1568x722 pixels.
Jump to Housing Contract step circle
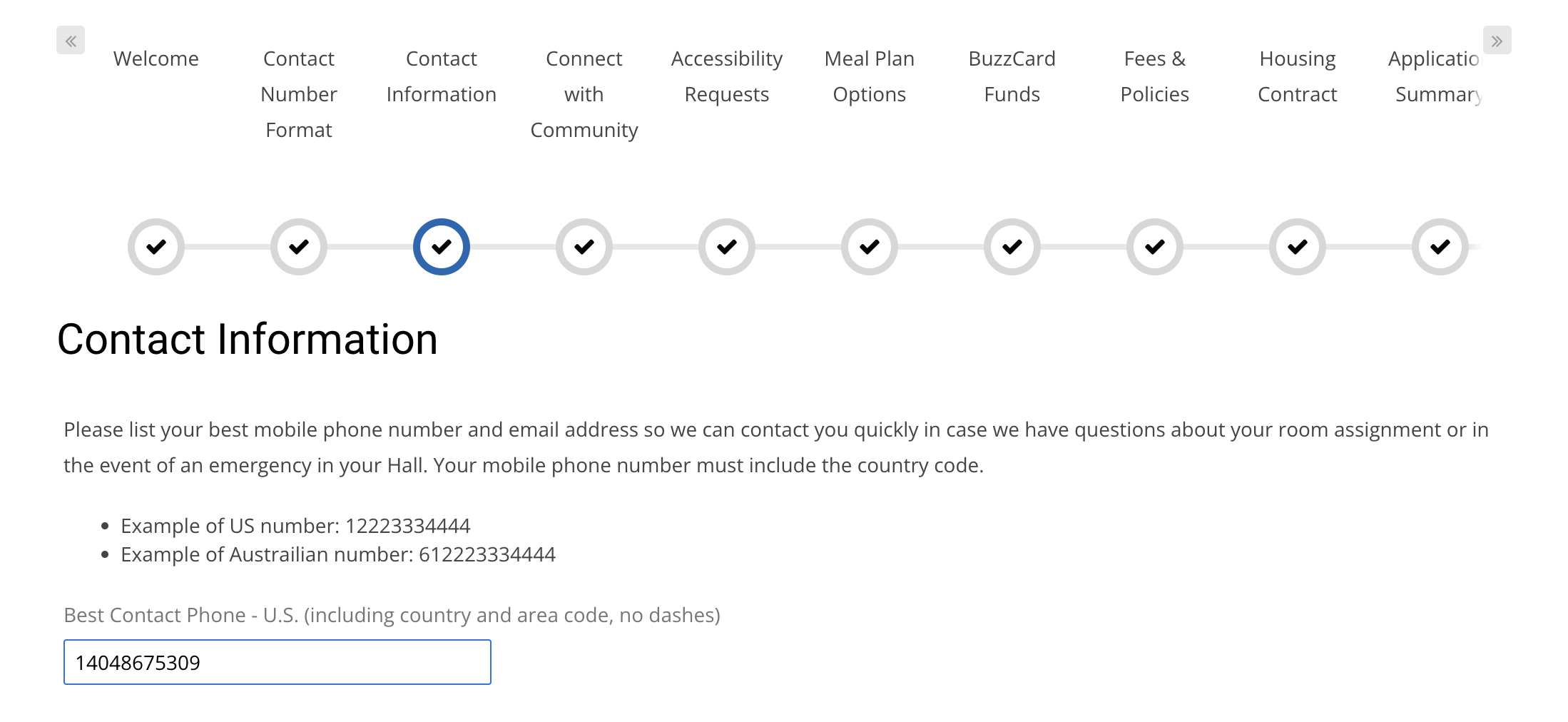pos(1298,247)
